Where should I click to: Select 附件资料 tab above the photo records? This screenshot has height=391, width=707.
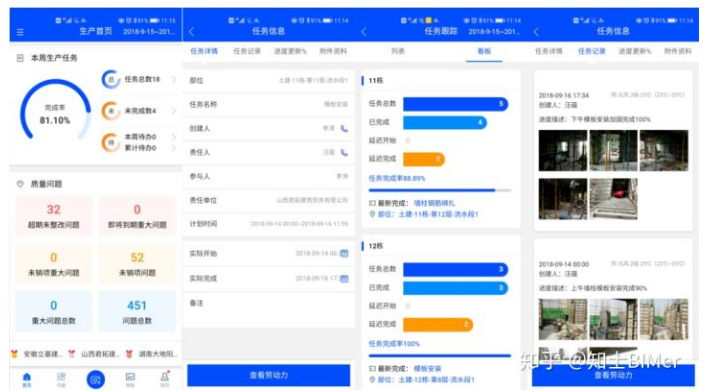[678, 51]
